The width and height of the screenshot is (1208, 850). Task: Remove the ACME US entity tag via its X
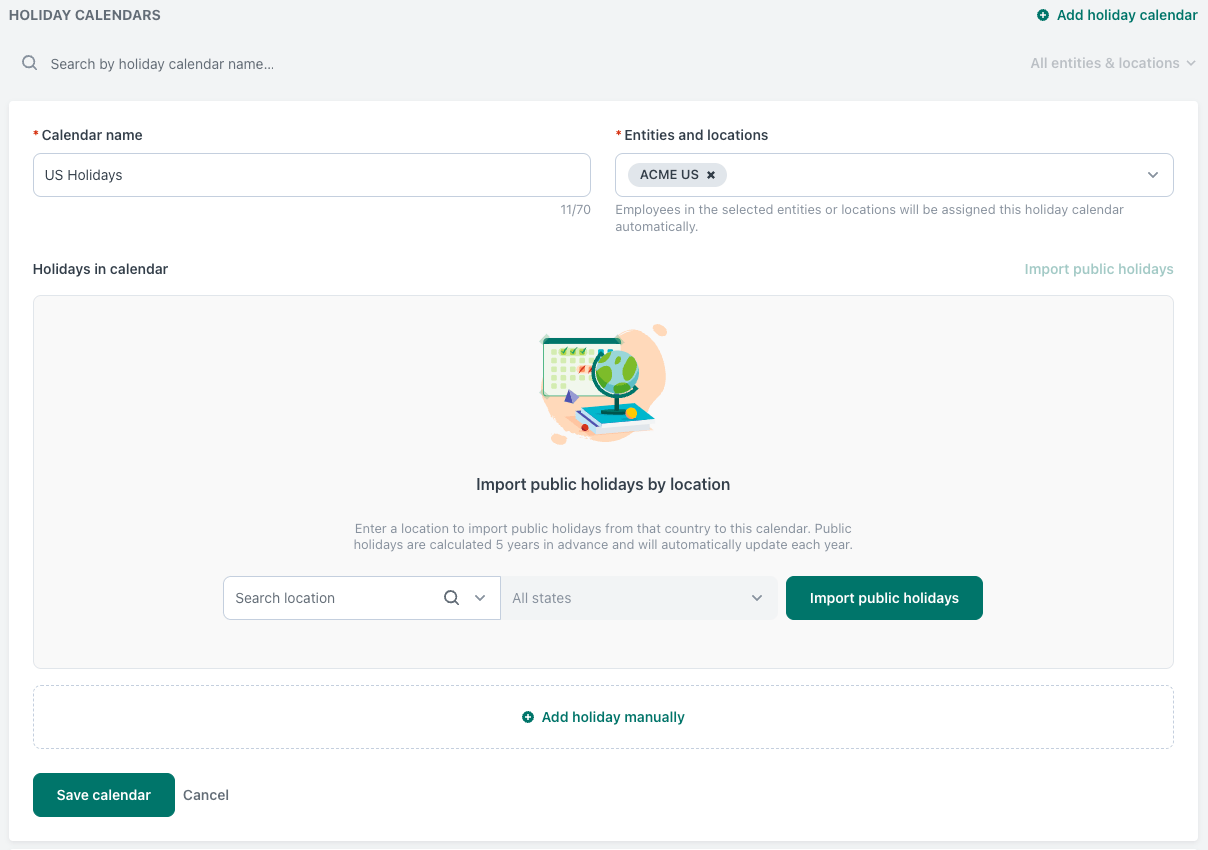[710, 174]
